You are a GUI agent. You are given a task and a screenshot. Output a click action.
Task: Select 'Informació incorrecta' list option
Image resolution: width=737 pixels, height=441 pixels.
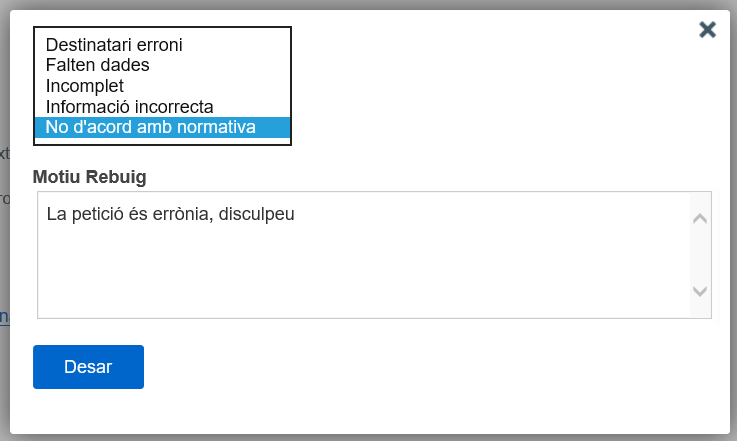129,107
